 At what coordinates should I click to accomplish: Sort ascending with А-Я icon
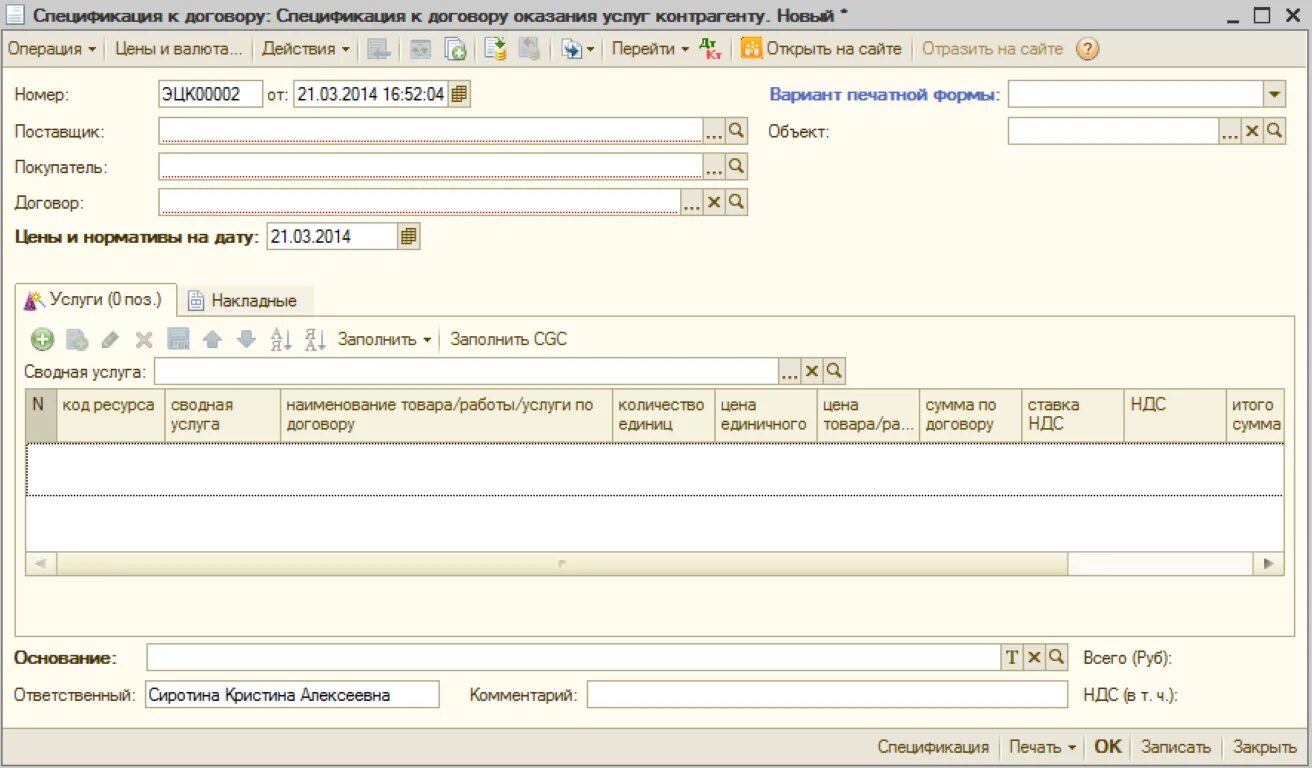(x=281, y=340)
